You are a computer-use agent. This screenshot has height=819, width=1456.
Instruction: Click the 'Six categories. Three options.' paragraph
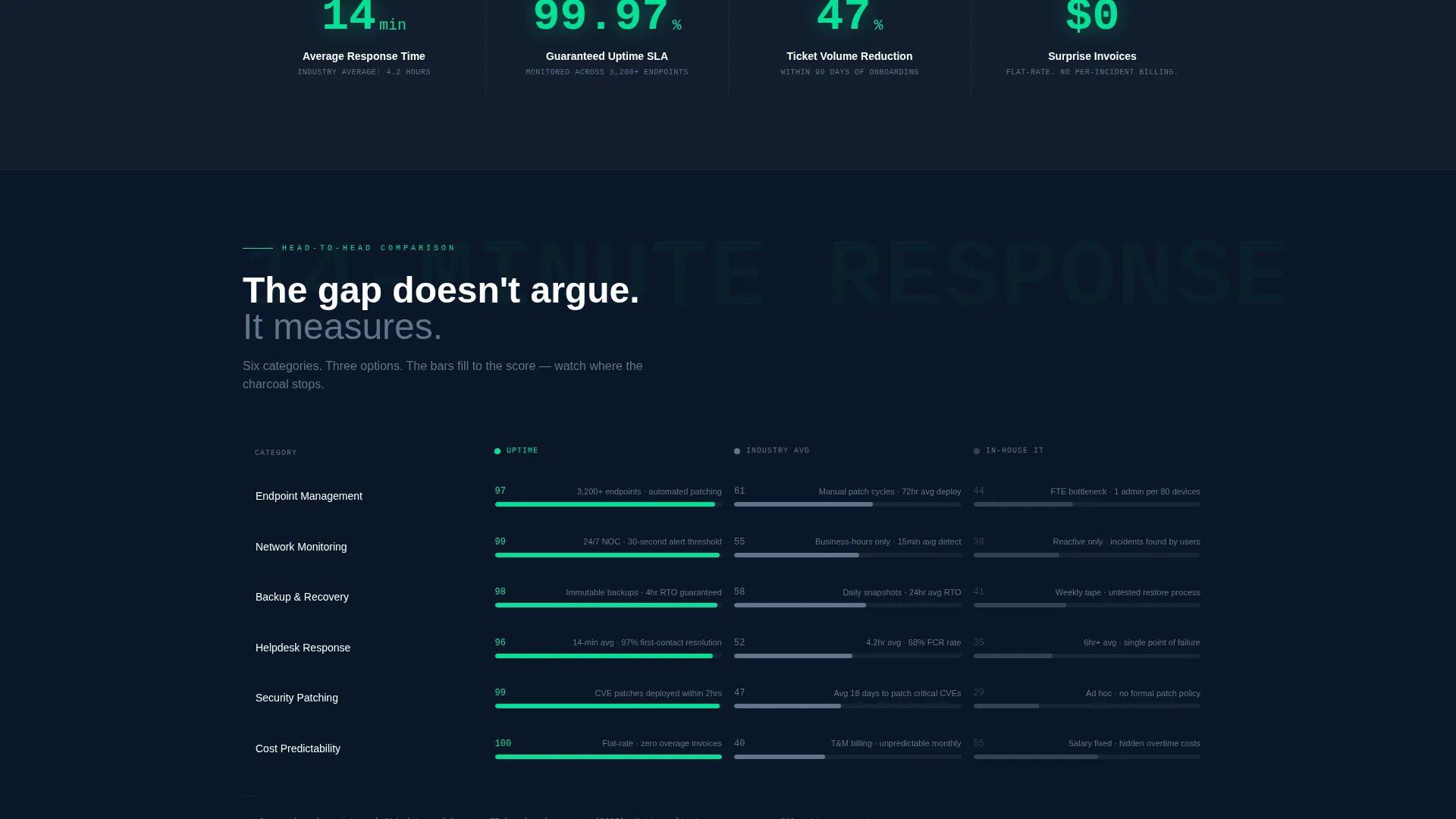[443, 375]
